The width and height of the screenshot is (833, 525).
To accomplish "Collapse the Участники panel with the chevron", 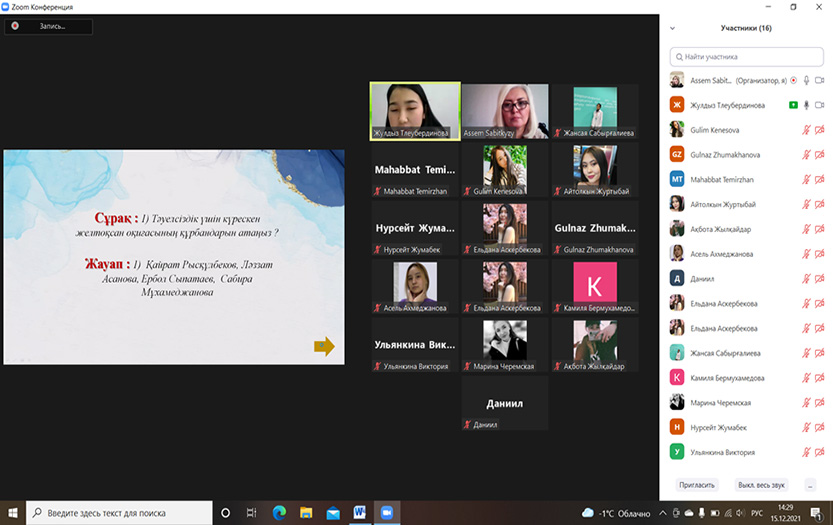I will coord(673,28).
